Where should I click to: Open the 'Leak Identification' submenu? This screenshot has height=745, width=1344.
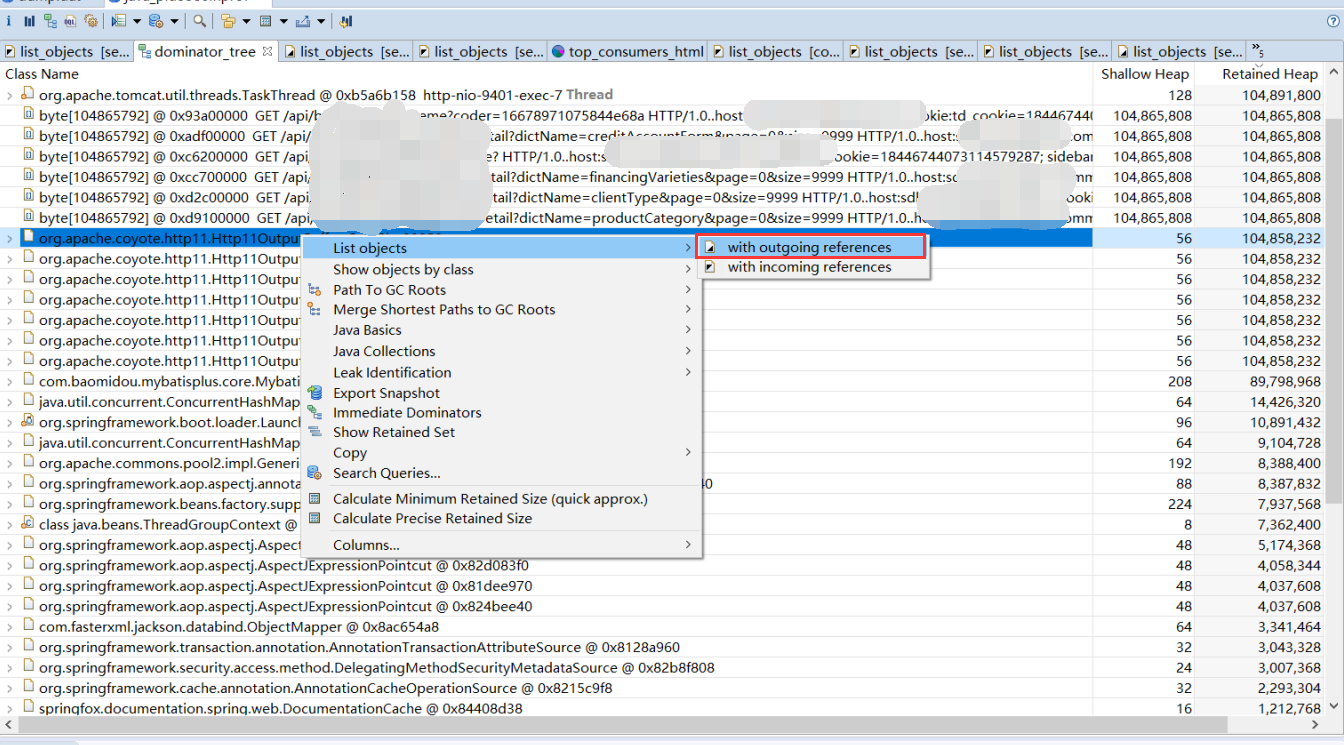coord(500,372)
